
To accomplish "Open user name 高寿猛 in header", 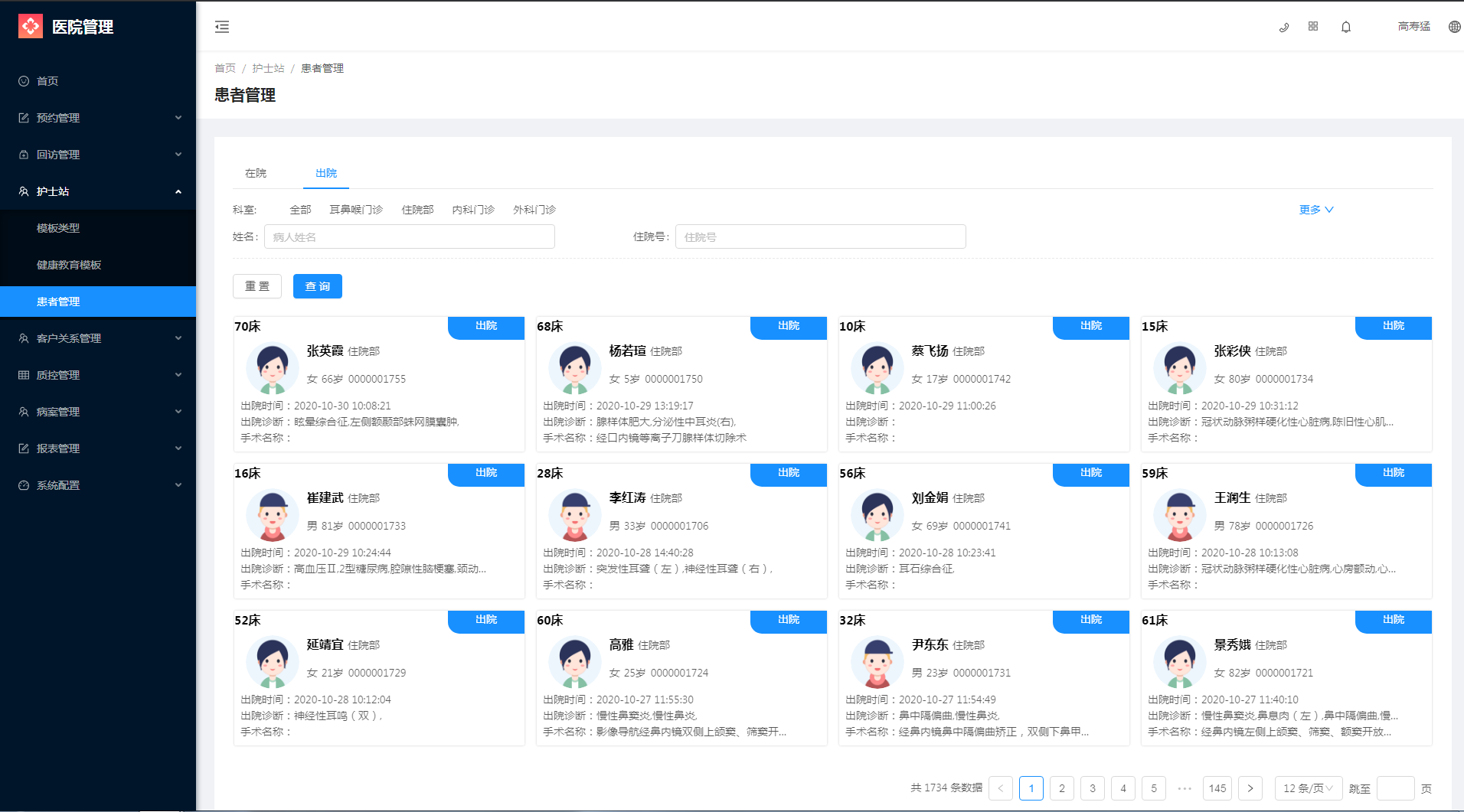I will click(x=1413, y=27).
